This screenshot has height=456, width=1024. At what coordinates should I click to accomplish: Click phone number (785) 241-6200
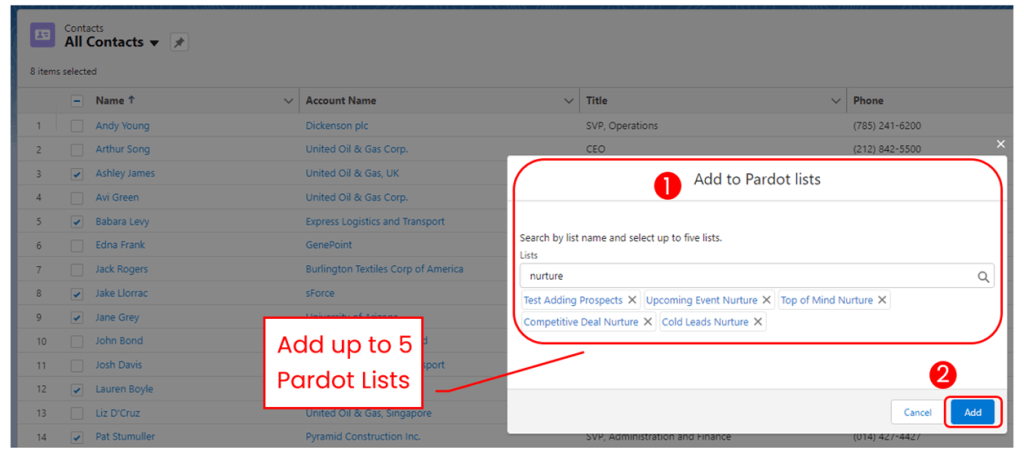pos(887,125)
